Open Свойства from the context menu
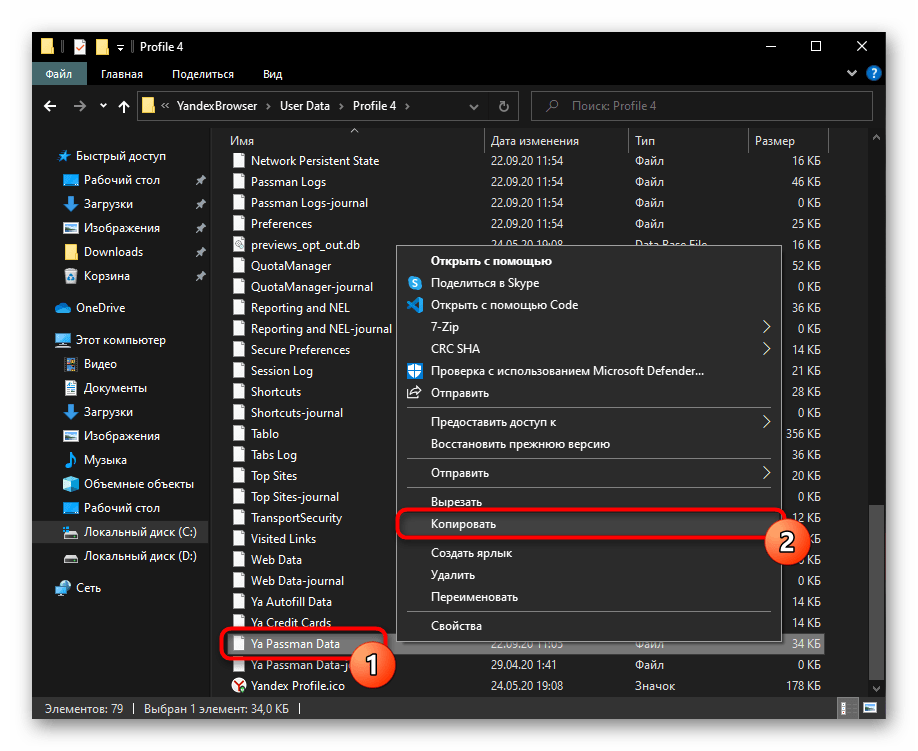 click(x=456, y=626)
